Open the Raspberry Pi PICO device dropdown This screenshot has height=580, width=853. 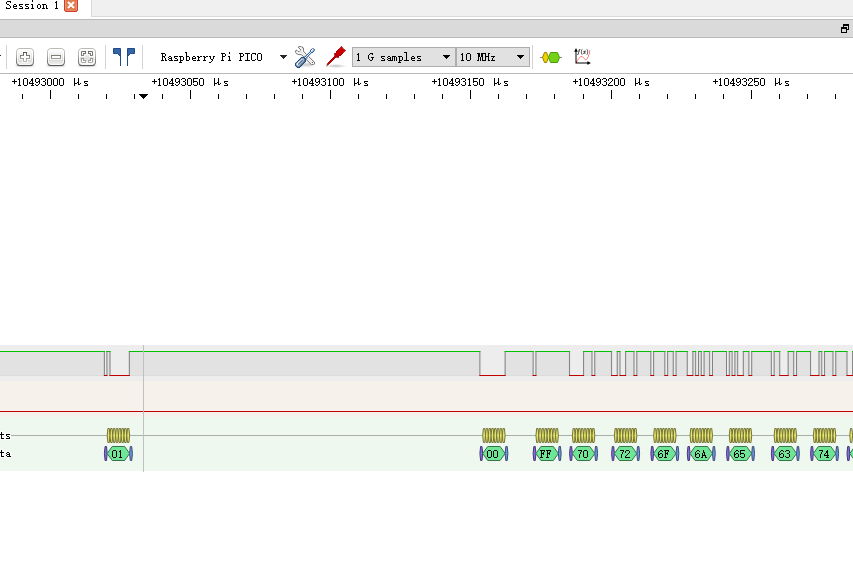click(283, 57)
